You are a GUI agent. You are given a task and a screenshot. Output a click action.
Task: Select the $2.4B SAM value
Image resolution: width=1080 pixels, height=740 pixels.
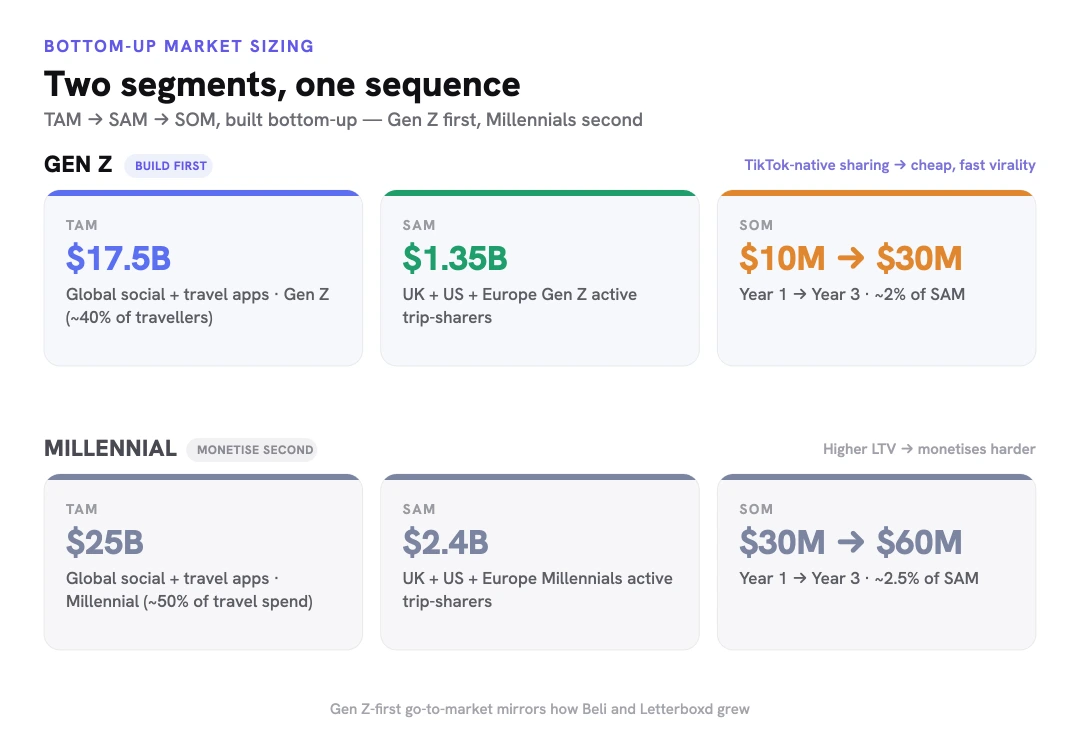446,542
